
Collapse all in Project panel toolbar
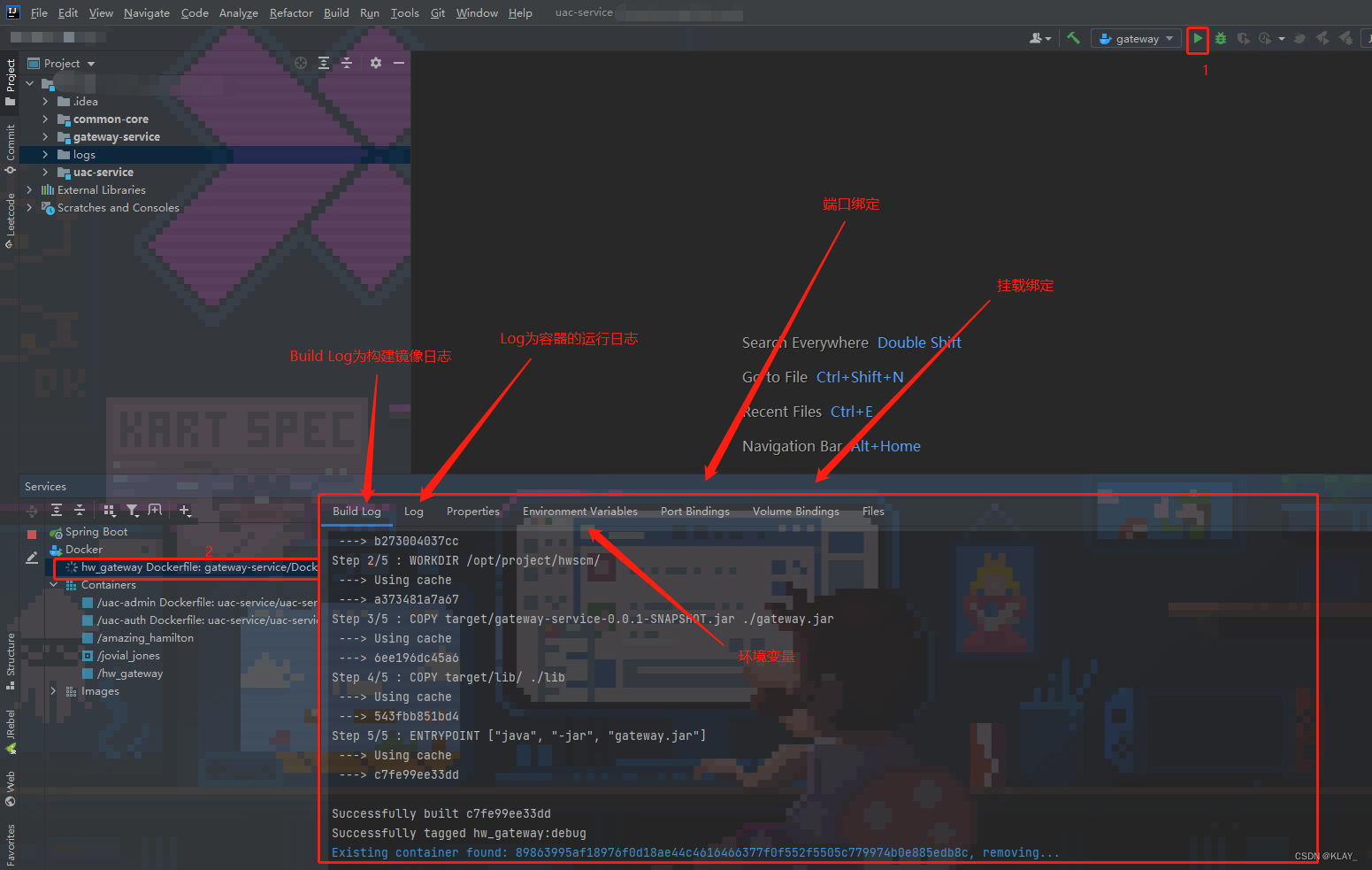(x=347, y=63)
